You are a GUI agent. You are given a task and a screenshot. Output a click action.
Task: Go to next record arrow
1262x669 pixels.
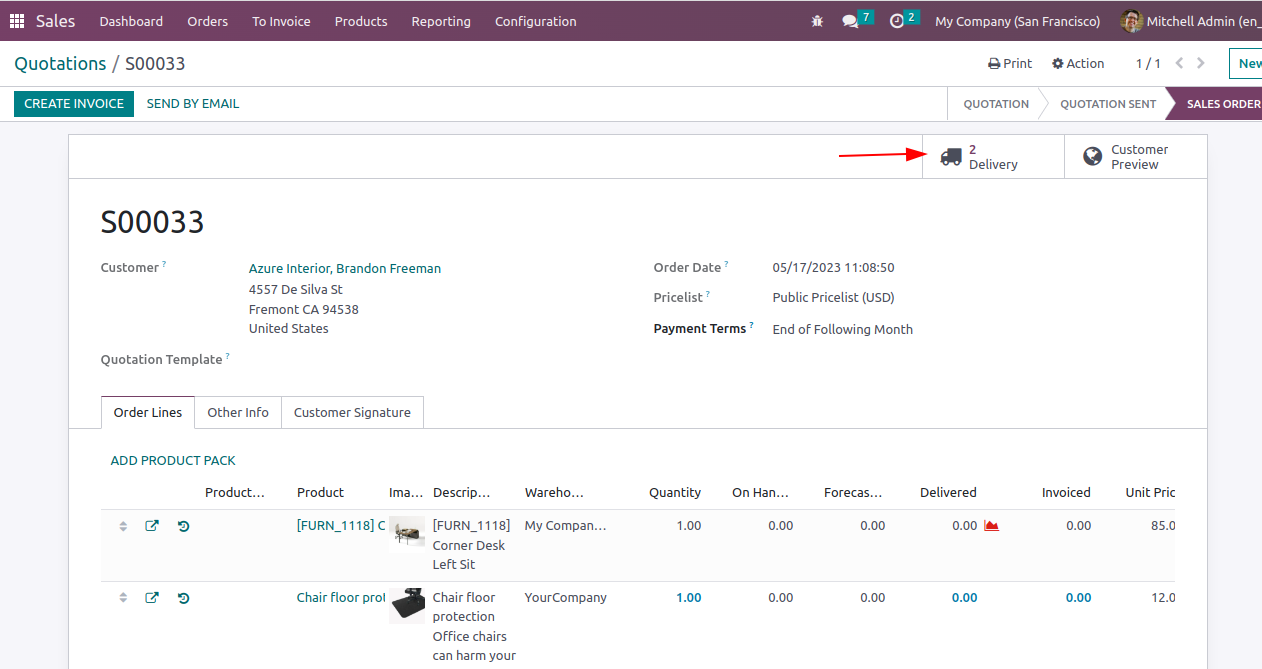(x=1201, y=63)
